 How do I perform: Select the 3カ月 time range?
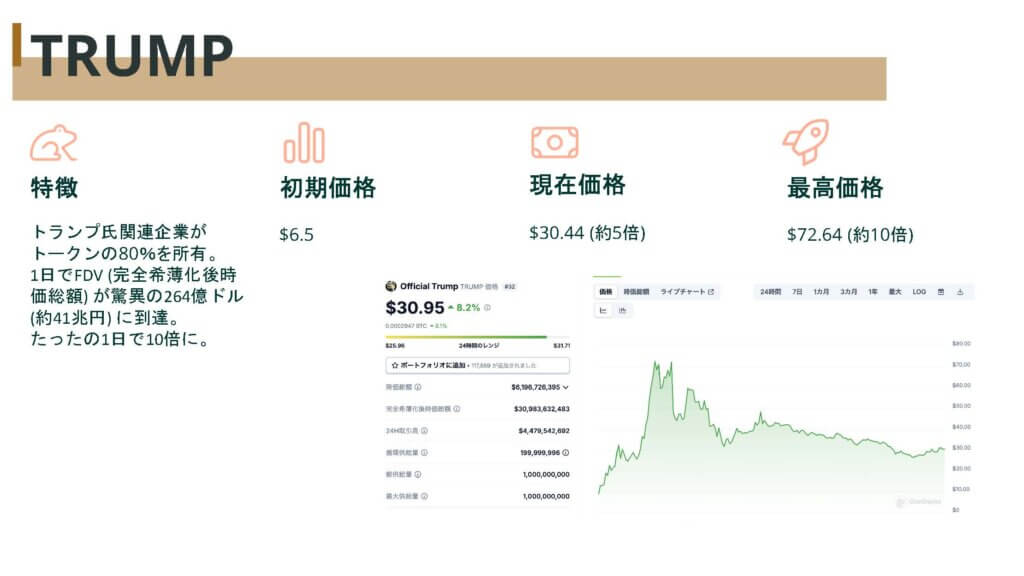(x=848, y=292)
